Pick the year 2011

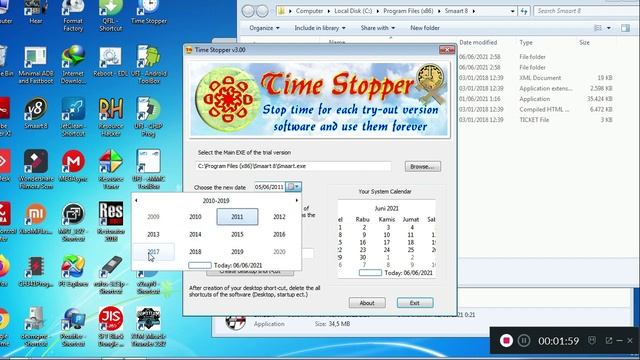(237, 217)
